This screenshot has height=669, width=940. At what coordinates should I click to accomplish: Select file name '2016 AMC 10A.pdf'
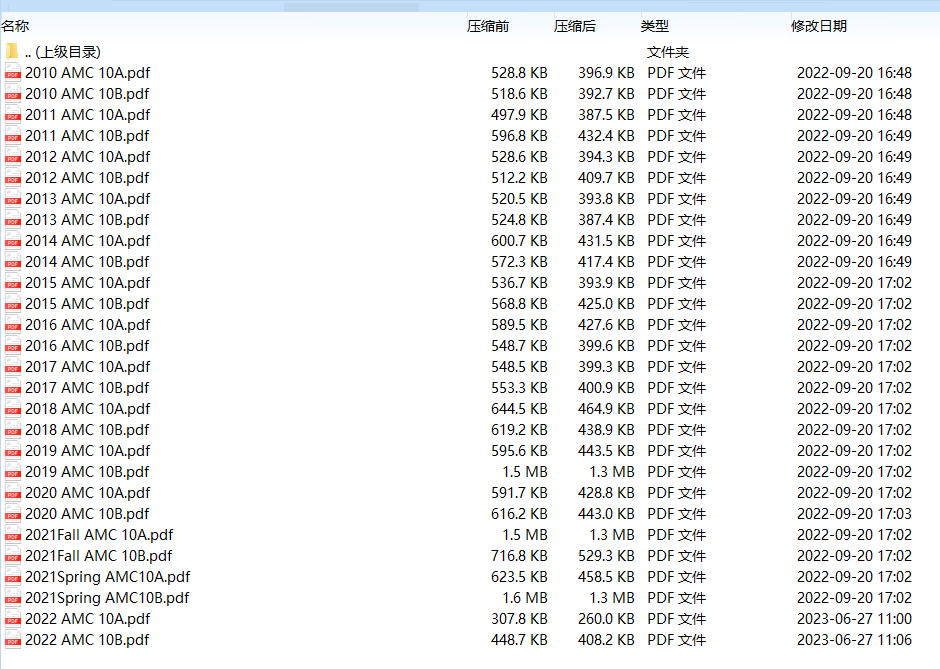coord(88,324)
